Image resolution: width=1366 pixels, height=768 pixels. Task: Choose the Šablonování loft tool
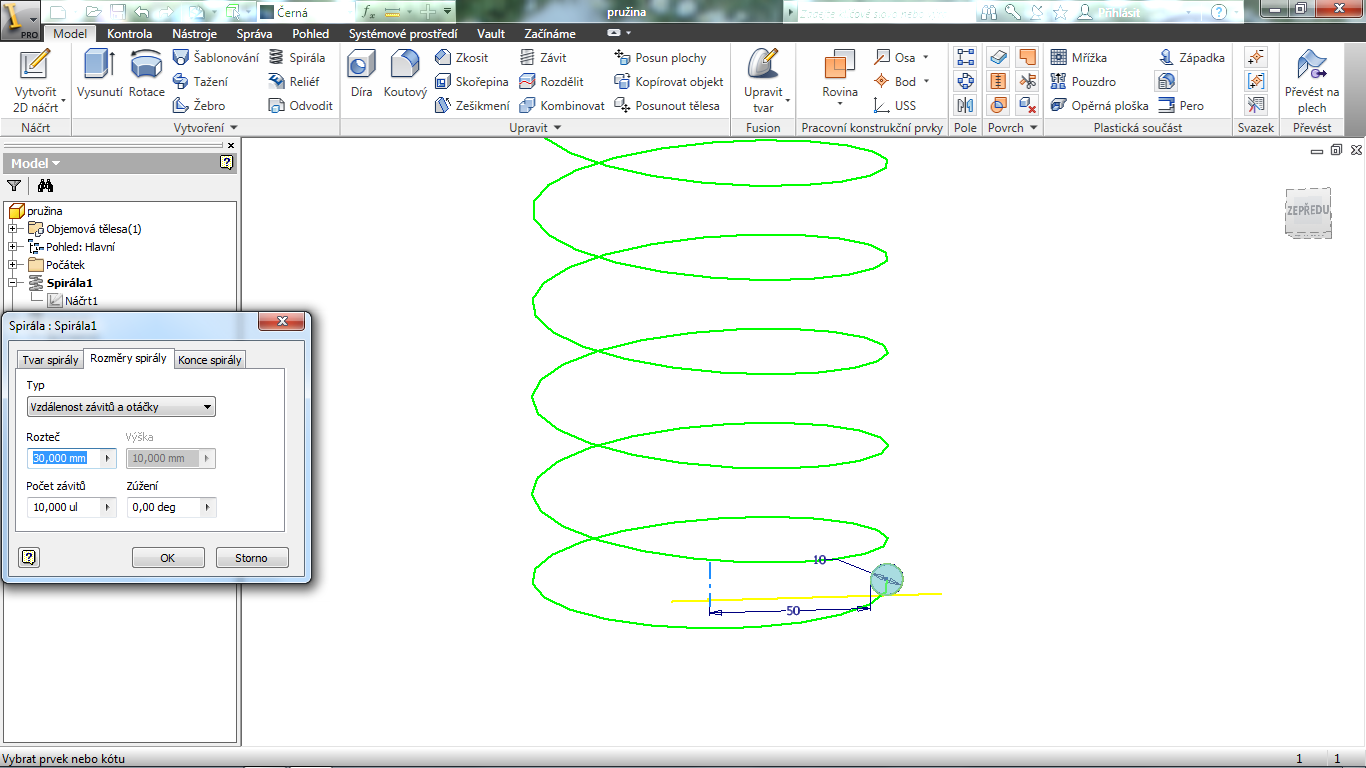(x=216, y=58)
